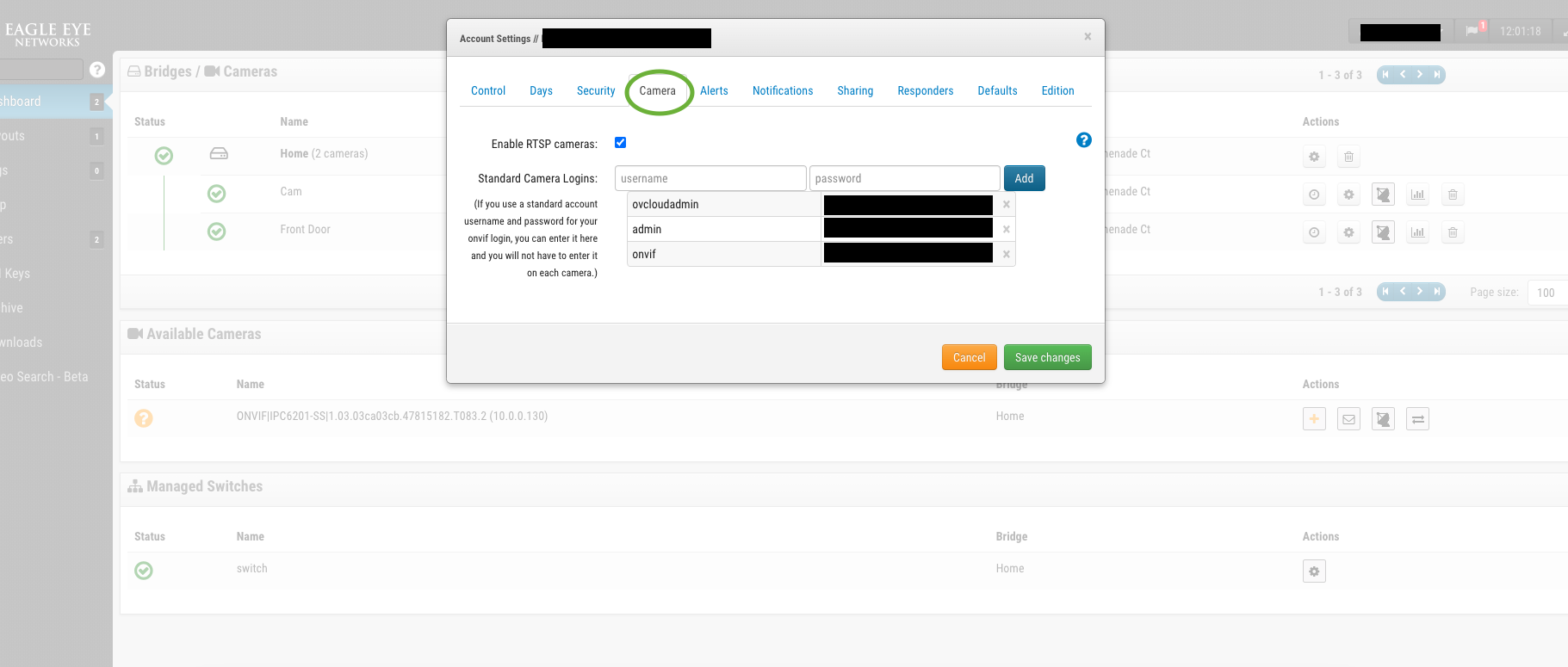
Task: Focus the username input field
Action: 710,178
